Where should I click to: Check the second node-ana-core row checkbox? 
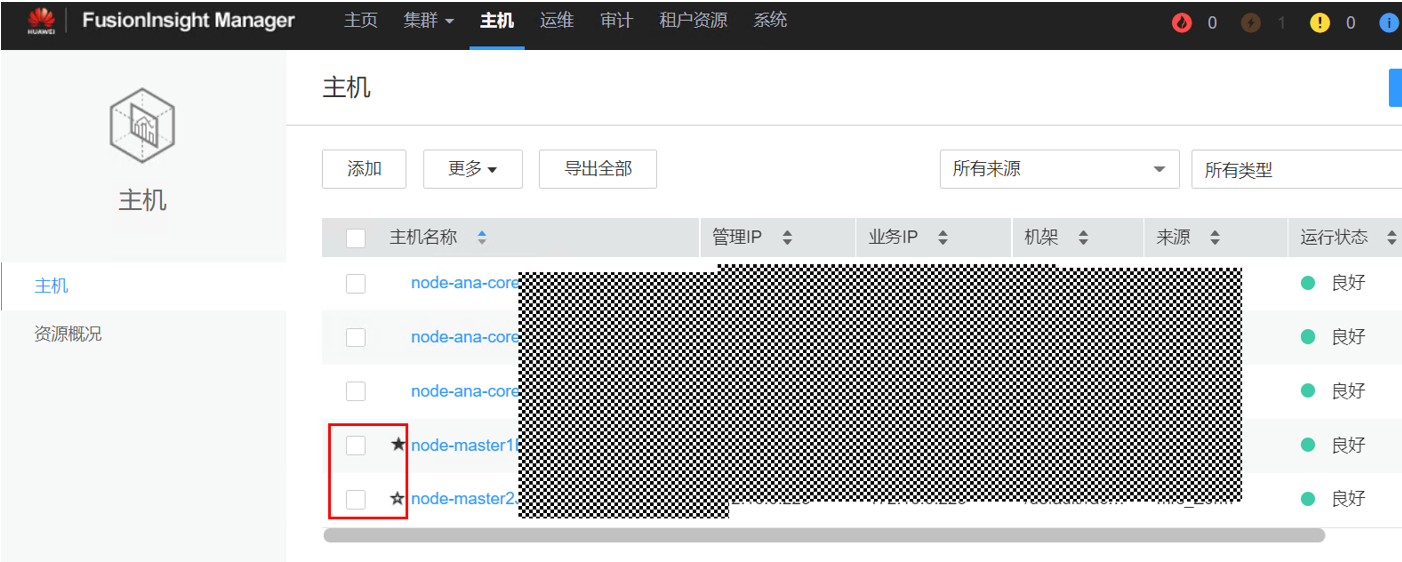(355, 337)
